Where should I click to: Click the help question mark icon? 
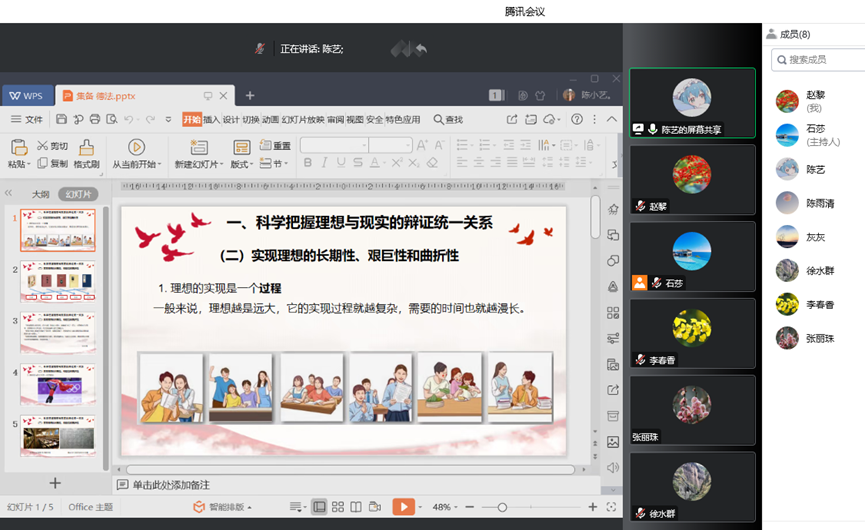(577, 120)
